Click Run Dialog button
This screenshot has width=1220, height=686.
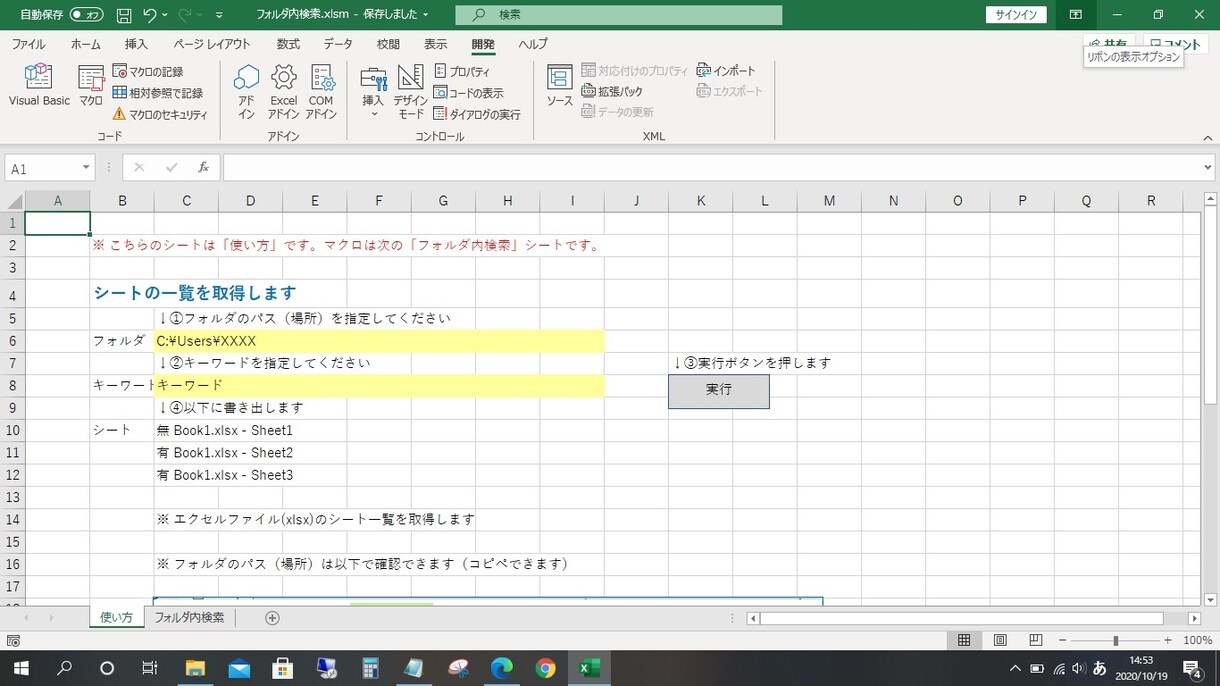click(477, 114)
